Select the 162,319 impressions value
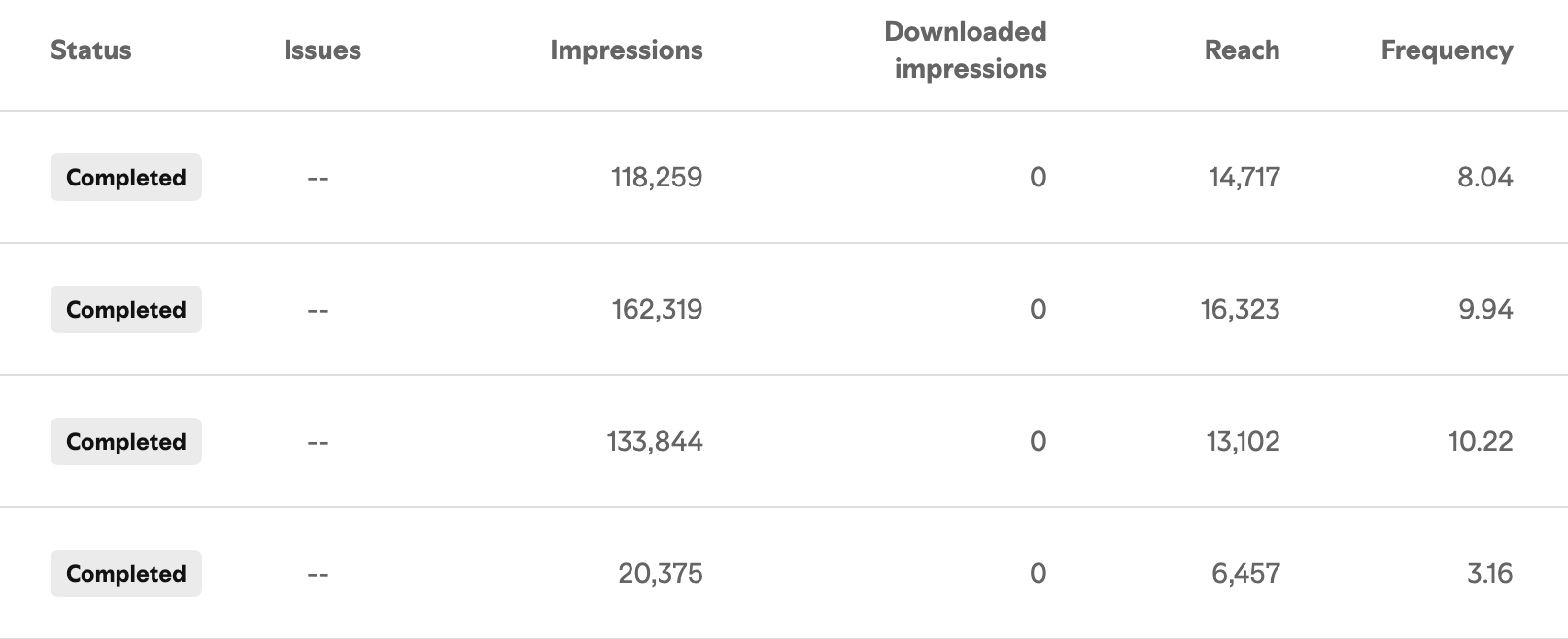The image size is (1568, 639). point(657,310)
